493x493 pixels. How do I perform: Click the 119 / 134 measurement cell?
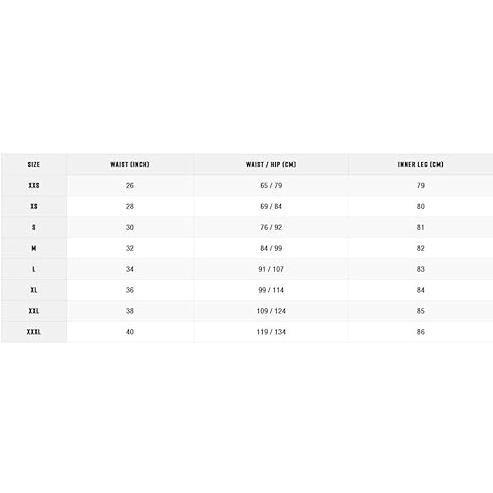(271, 332)
